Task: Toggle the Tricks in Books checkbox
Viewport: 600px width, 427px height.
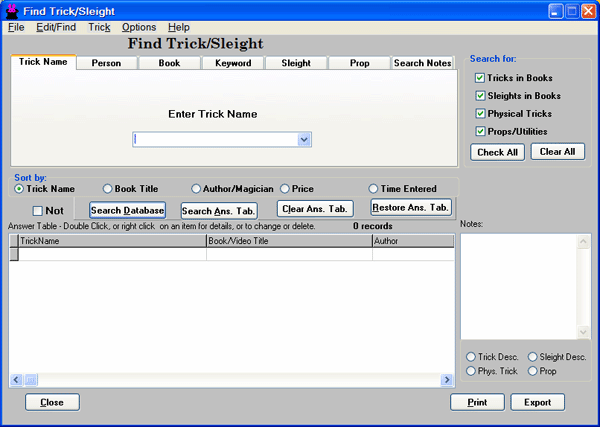Action: [480, 78]
